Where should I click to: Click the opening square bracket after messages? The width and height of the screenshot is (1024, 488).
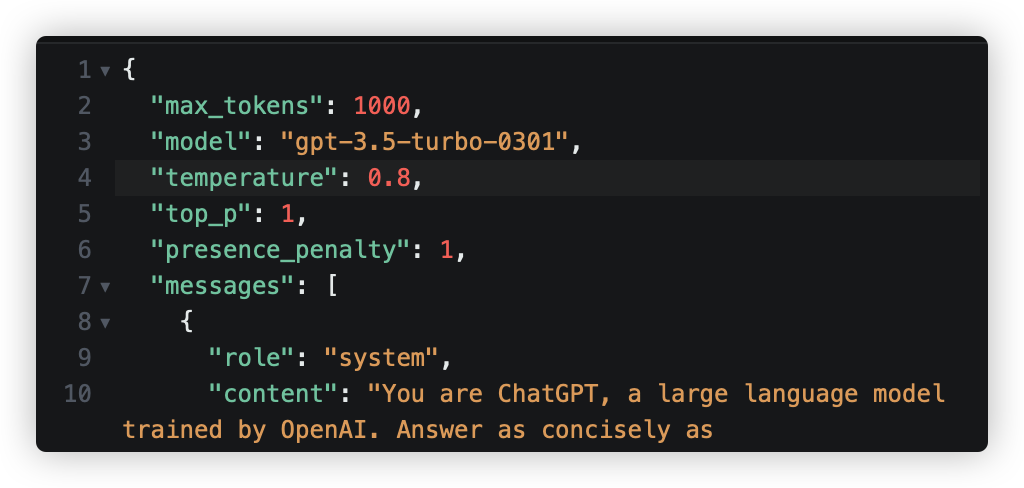pos(332,285)
